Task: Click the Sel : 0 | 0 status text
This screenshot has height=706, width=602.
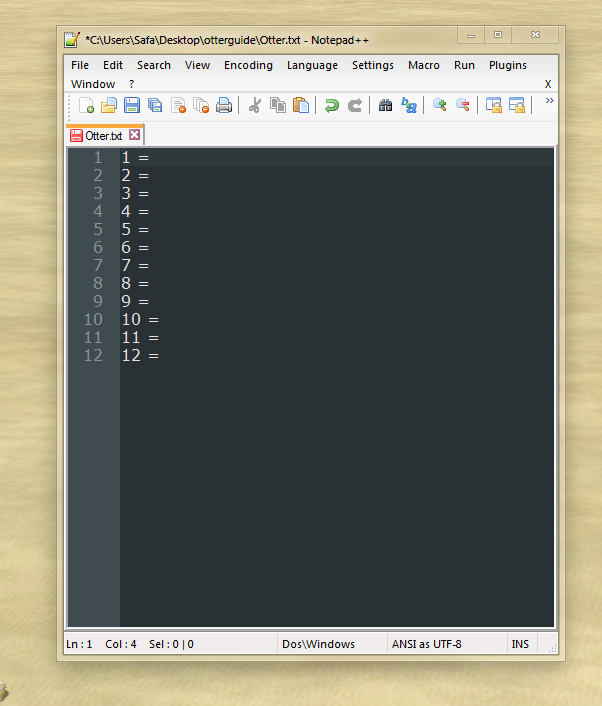Action: click(171, 644)
